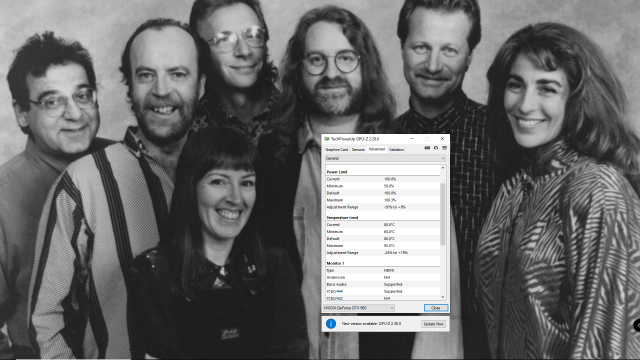
Task: Select the Temperature Limit Adjustment Range row
Action: (x=383, y=253)
